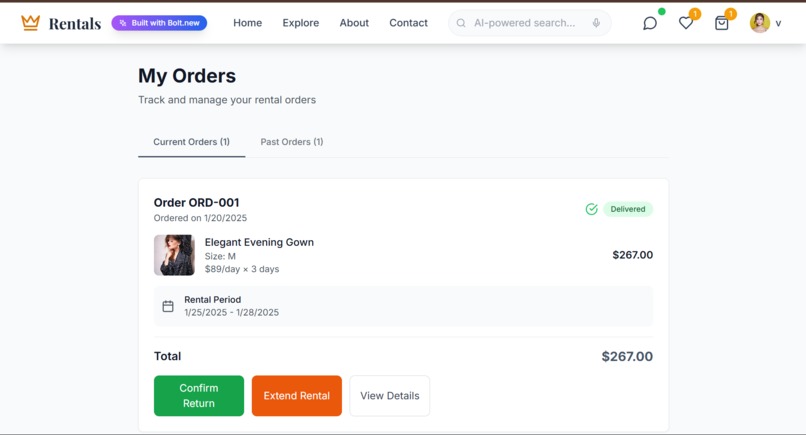Switch to Past Orders tab
806x435 pixels.
tap(291, 142)
